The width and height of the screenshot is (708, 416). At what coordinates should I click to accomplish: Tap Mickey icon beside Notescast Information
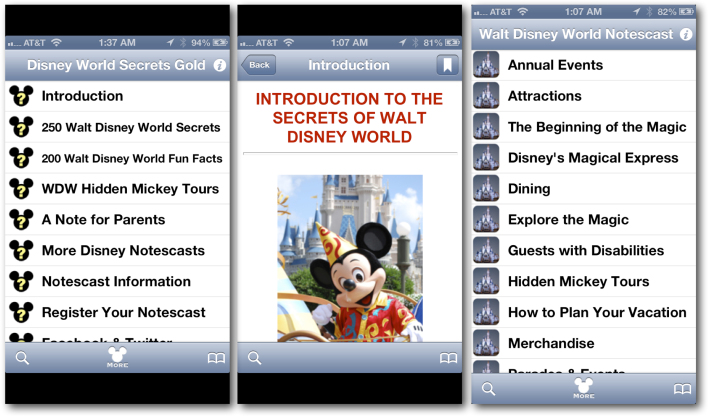[21, 282]
